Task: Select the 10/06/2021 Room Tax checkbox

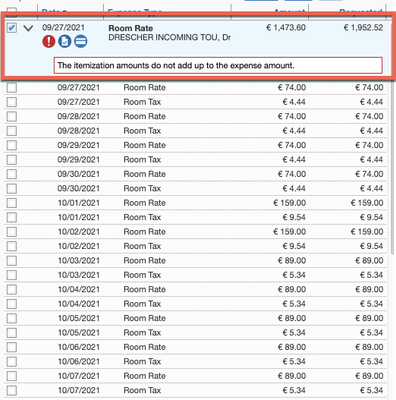Action: coord(12,361)
